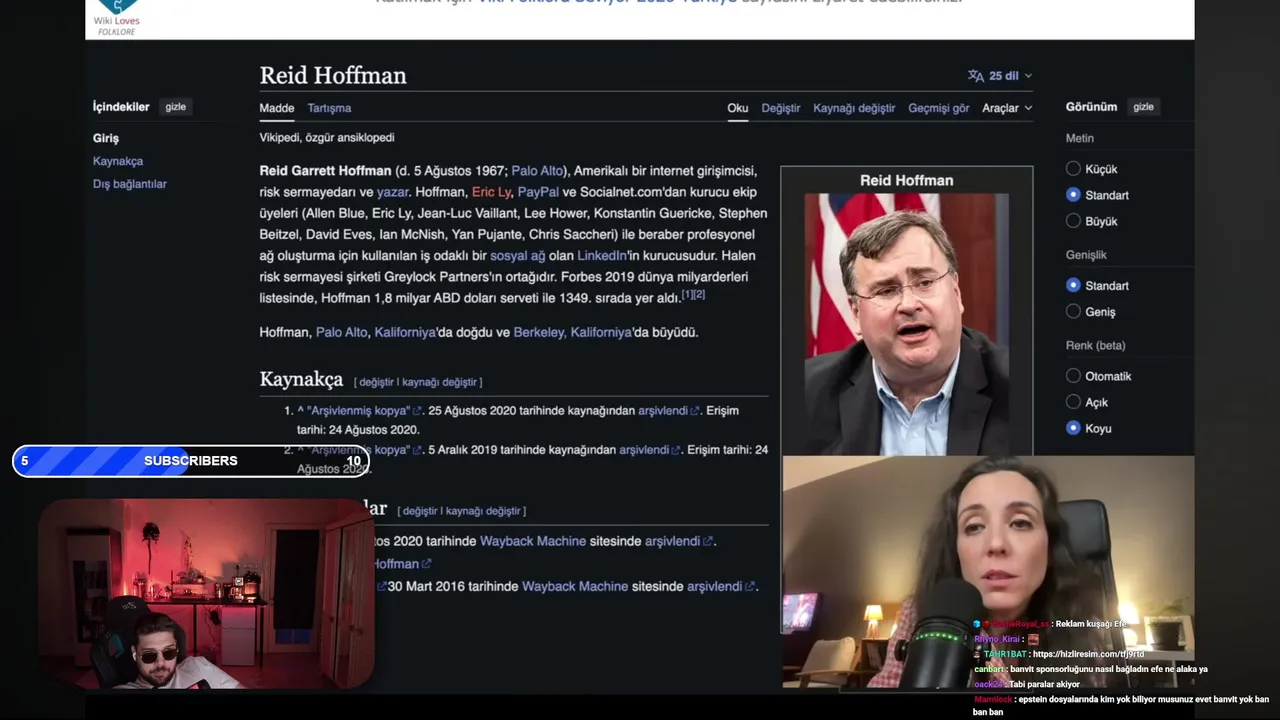1280x720 pixels.
Task: Open the Palo Alto birthplace link
Action: [538, 171]
